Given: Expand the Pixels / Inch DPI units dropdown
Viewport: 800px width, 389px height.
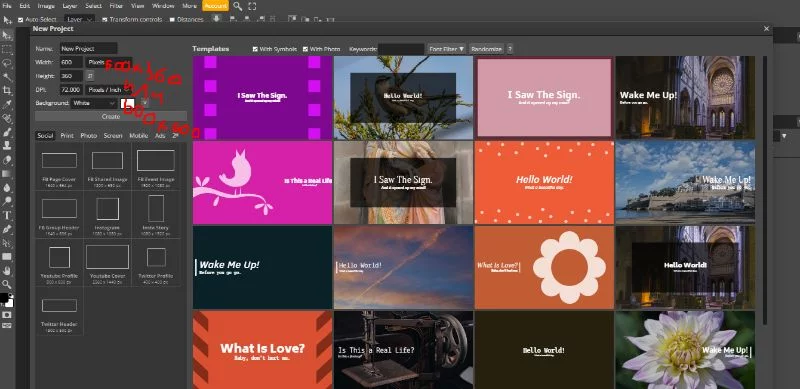Looking at the screenshot, I should pyautogui.click(x=108, y=89).
